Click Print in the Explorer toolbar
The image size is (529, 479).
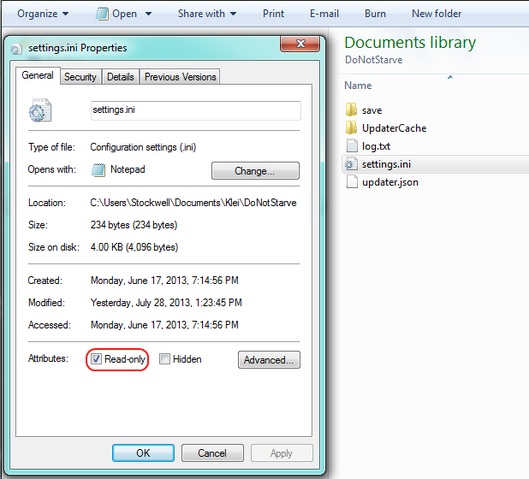273,13
